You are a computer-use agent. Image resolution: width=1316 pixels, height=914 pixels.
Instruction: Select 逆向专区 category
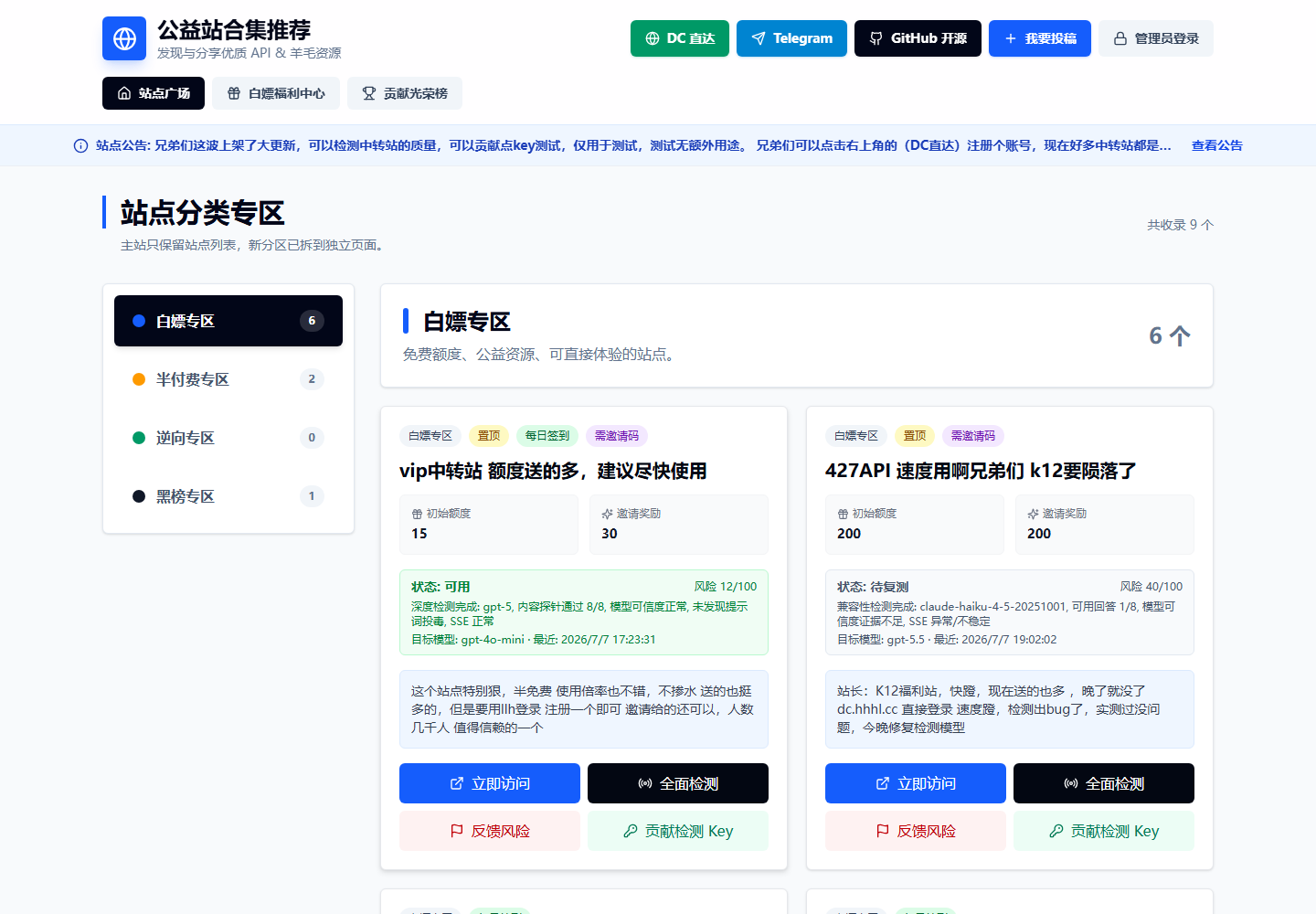(228, 438)
